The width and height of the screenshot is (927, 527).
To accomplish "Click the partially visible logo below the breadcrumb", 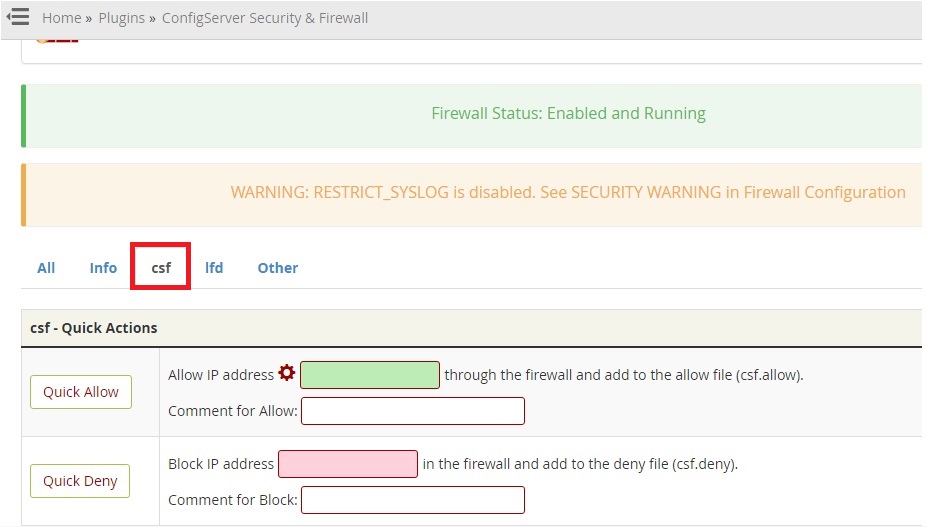I will coord(57,40).
